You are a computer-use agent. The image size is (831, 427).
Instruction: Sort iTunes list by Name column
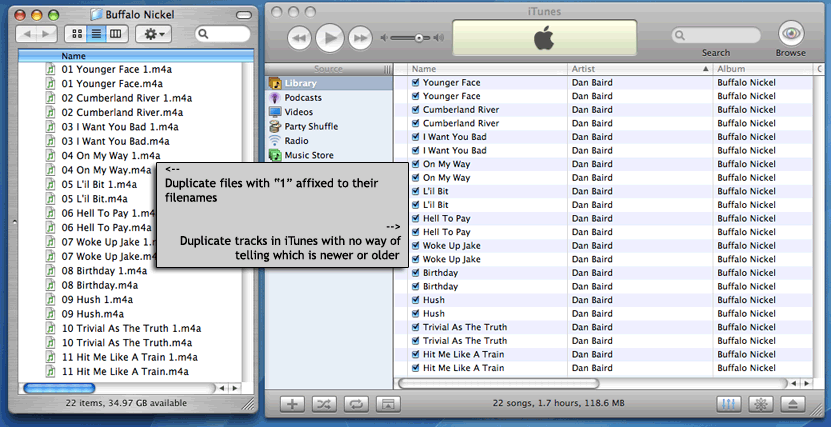tap(488, 69)
